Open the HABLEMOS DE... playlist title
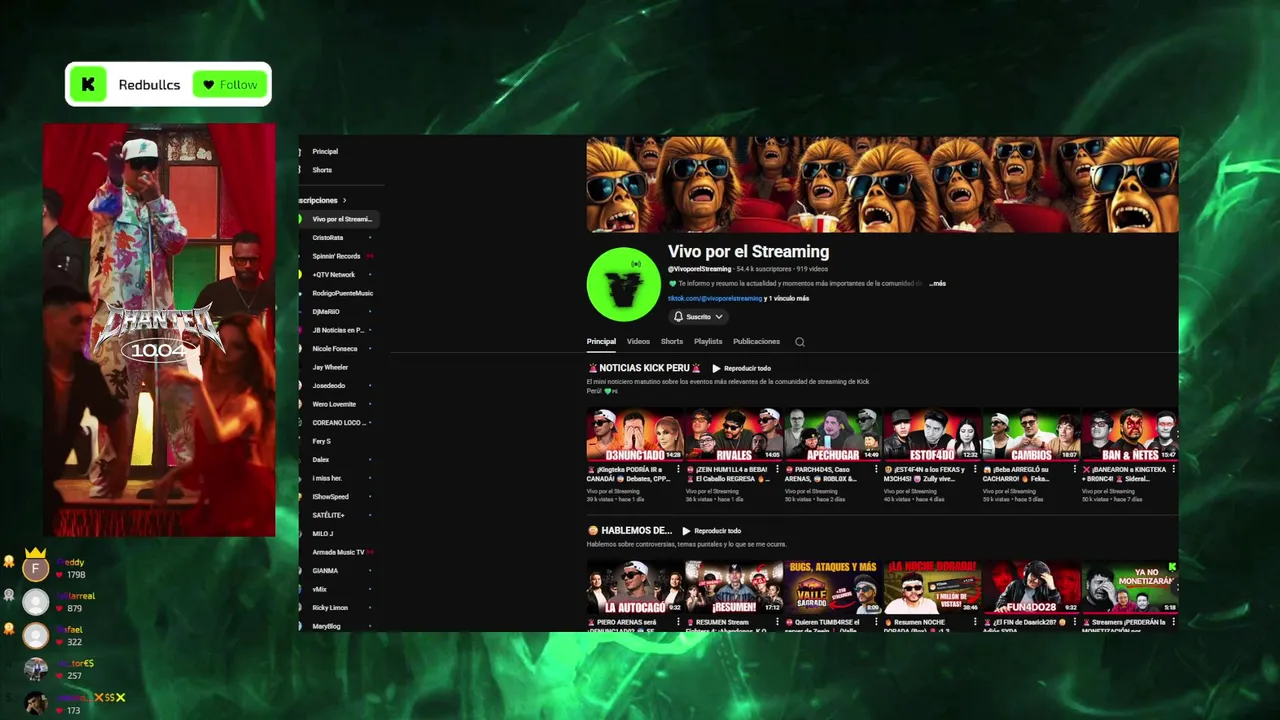This screenshot has width=1280, height=720. (629, 531)
